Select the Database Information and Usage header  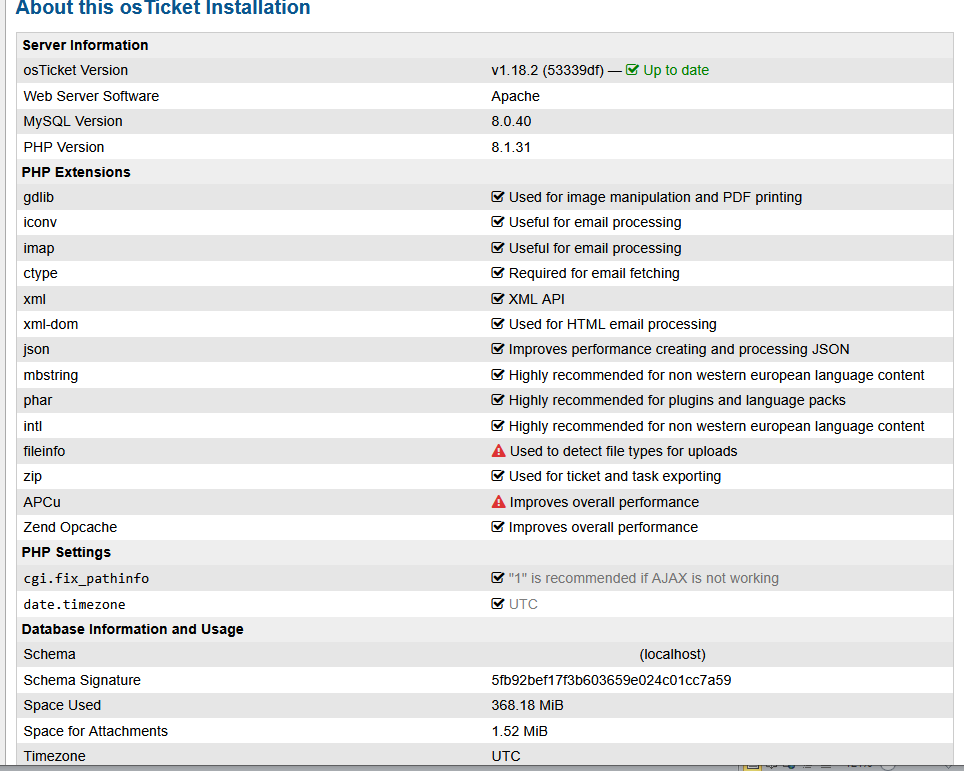[x=132, y=629]
